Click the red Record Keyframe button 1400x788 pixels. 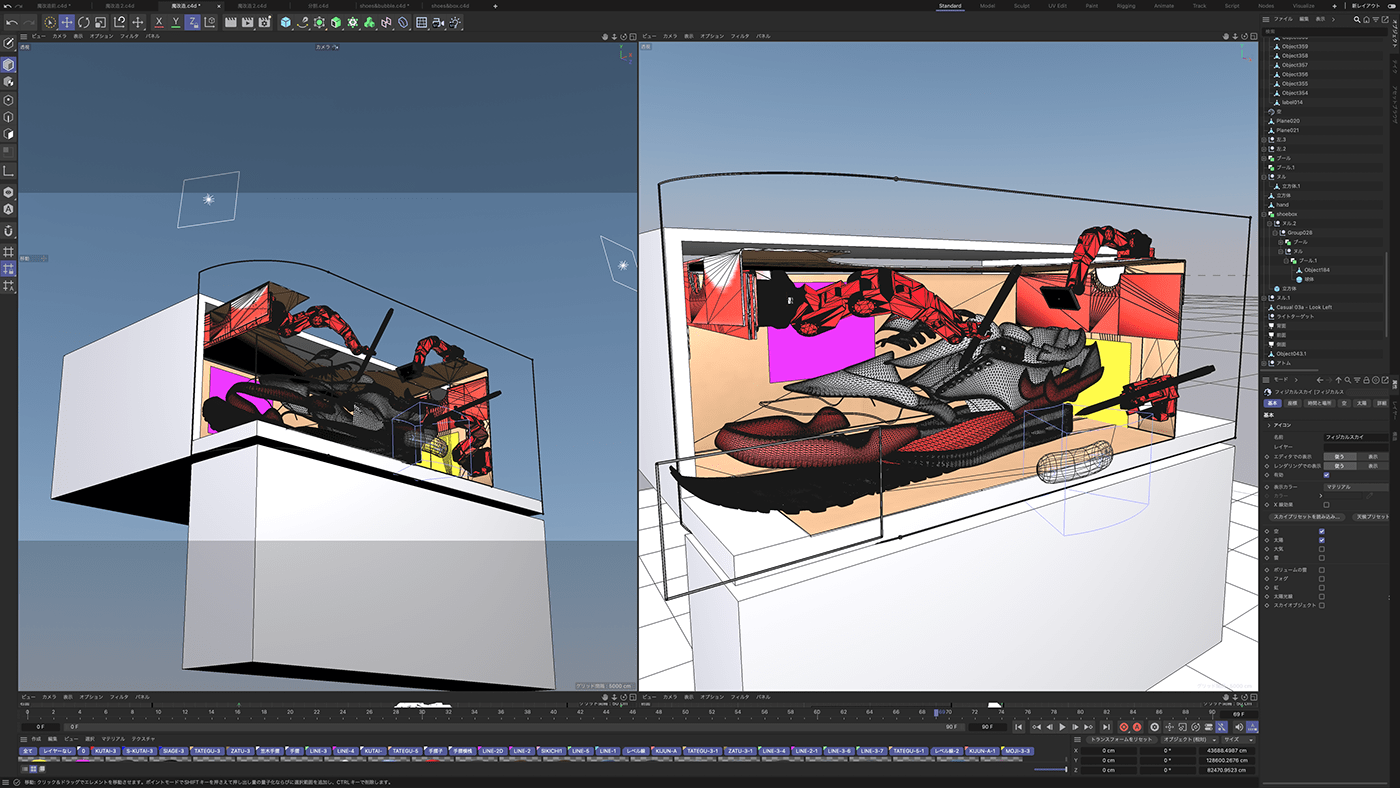1124,727
